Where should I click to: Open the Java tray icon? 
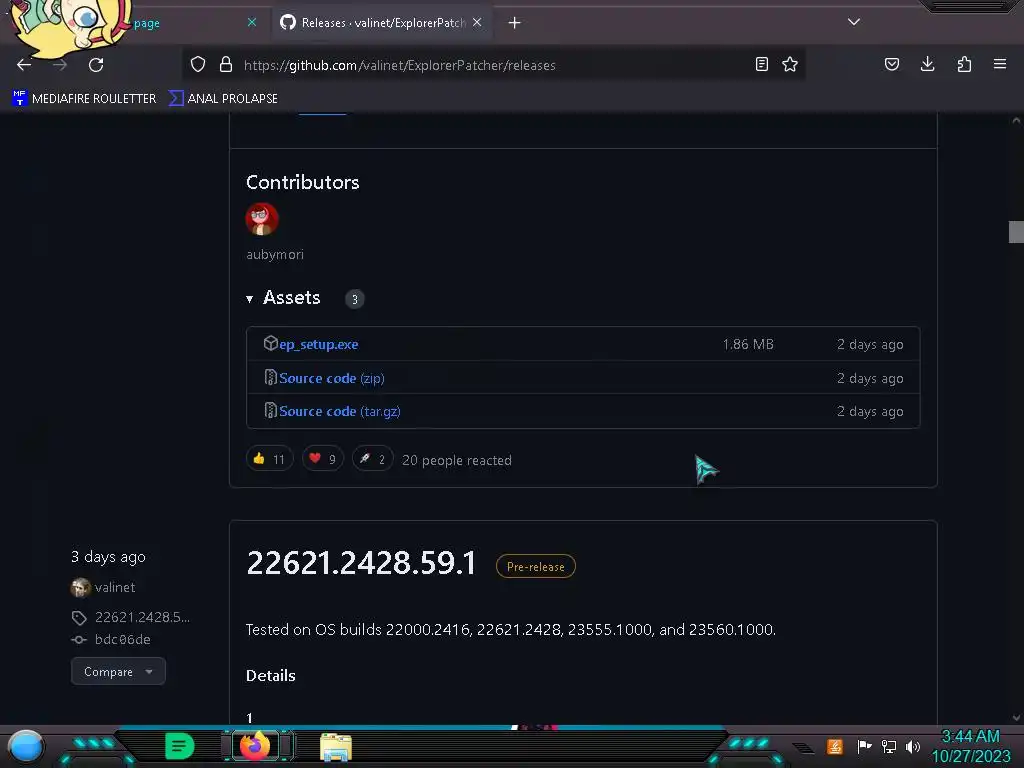[x=835, y=746]
